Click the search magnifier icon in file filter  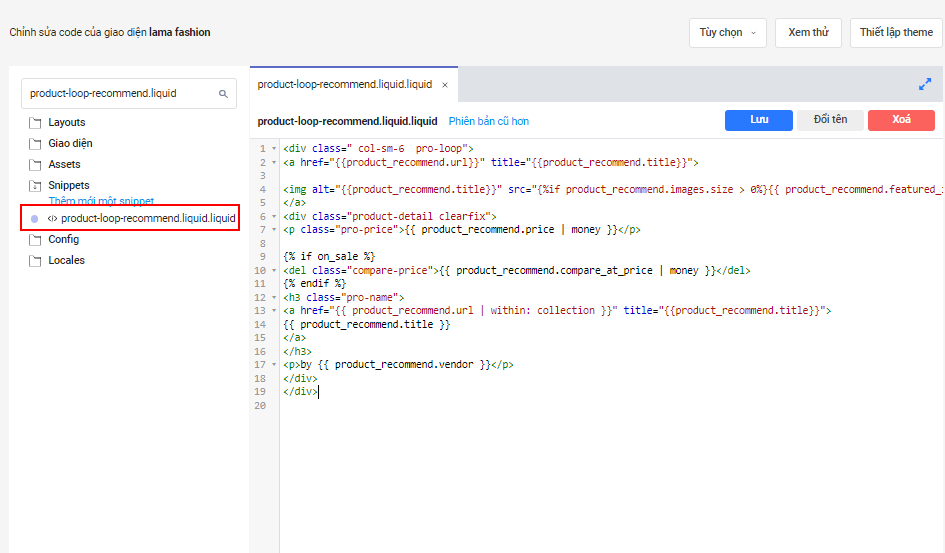tap(224, 94)
